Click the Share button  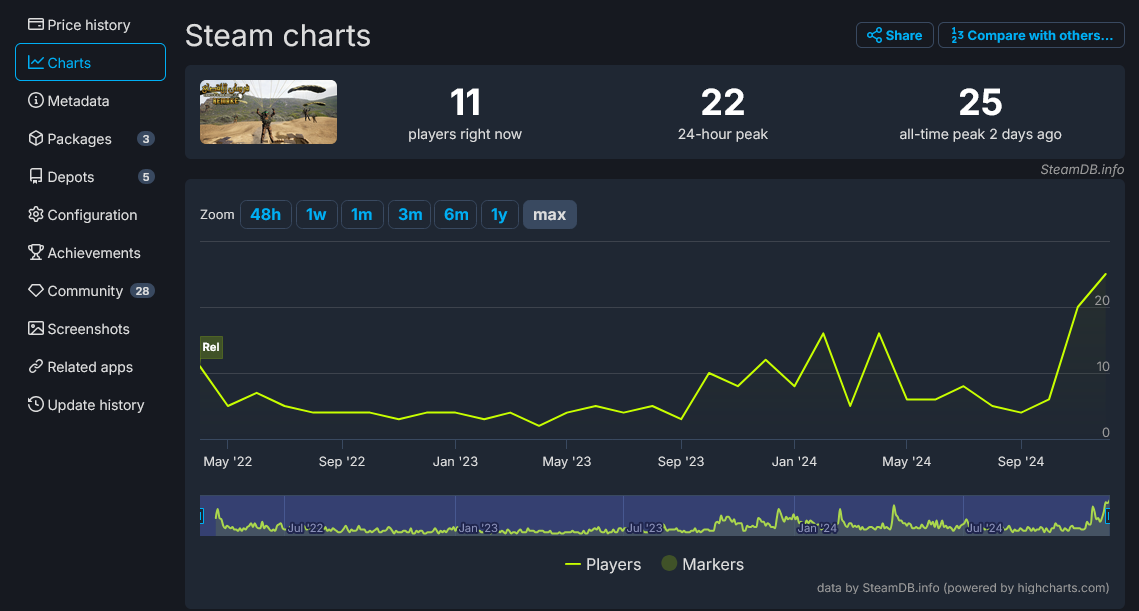[x=894, y=35]
